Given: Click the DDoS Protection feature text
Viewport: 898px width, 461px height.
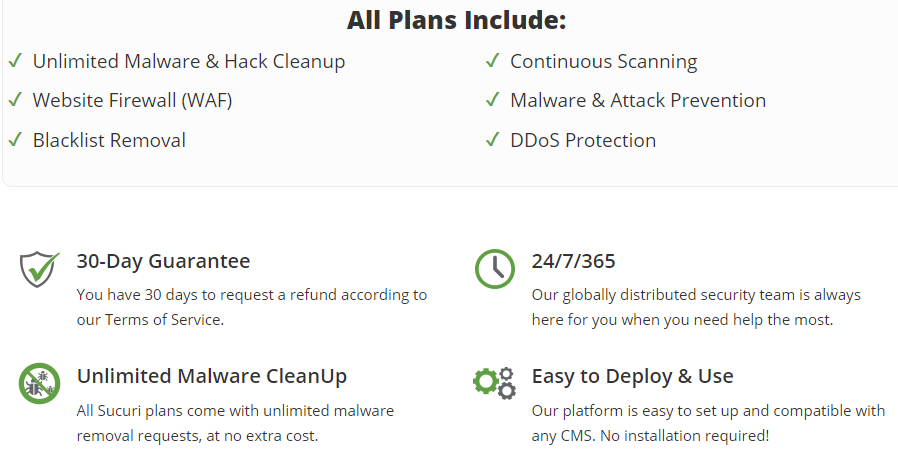Looking at the screenshot, I should click(x=583, y=140).
